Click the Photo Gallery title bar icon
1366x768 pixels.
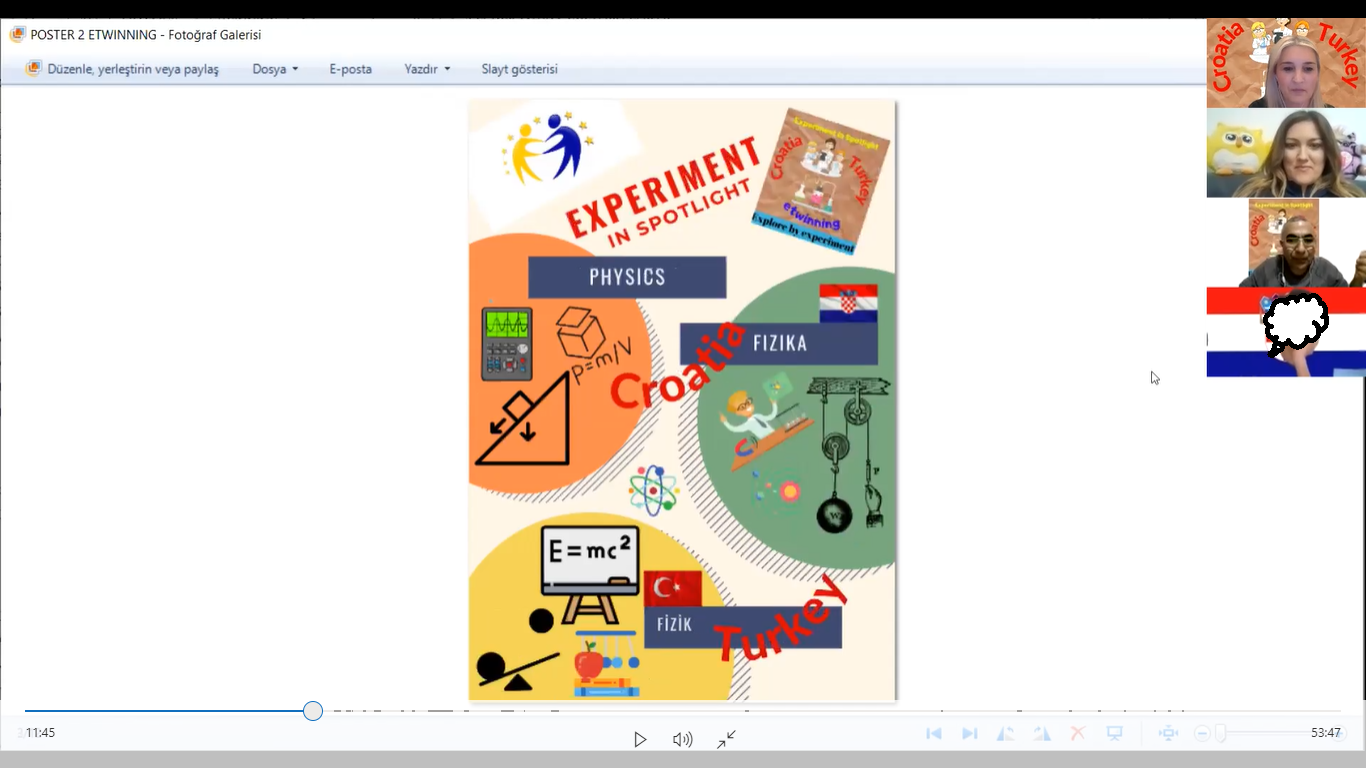click(x=17, y=34)
